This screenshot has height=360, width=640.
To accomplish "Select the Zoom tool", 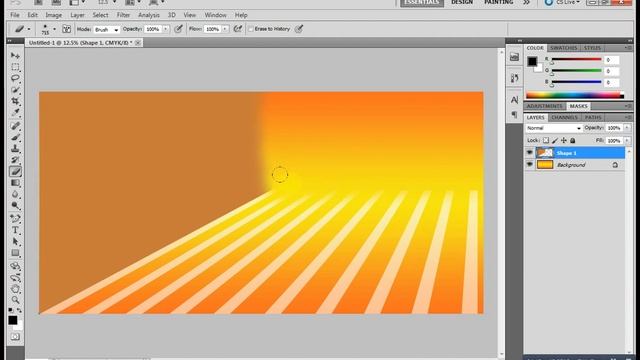I will tap(16, 300).
